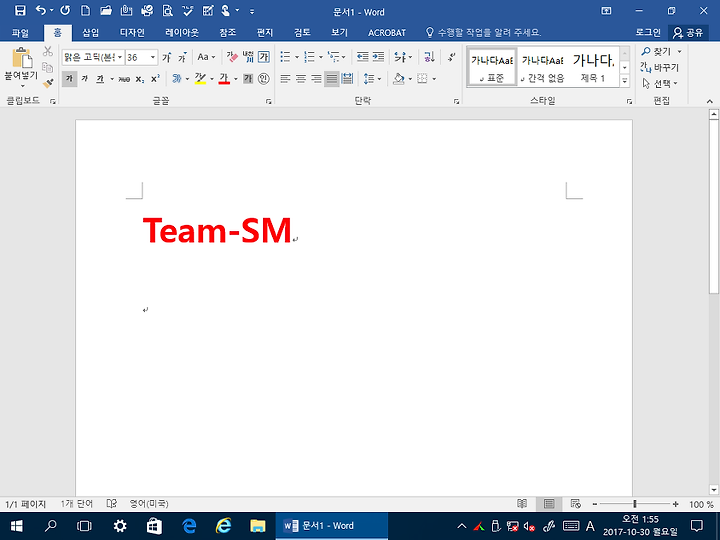720x540 pixels.
Task: Toggle bold formatting
Action: (x=69, y=79)
